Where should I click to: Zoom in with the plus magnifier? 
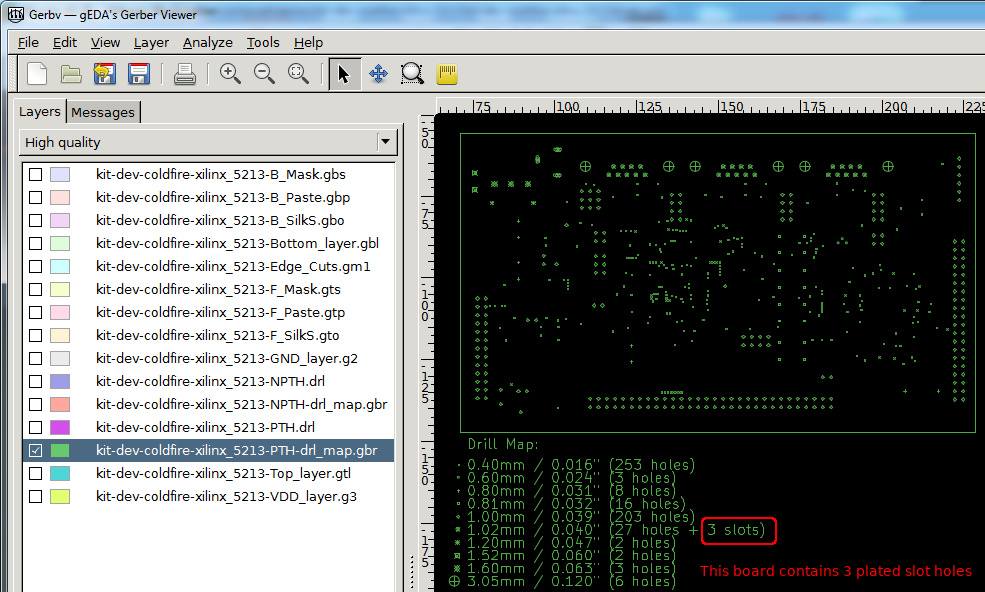pos(231,74)
